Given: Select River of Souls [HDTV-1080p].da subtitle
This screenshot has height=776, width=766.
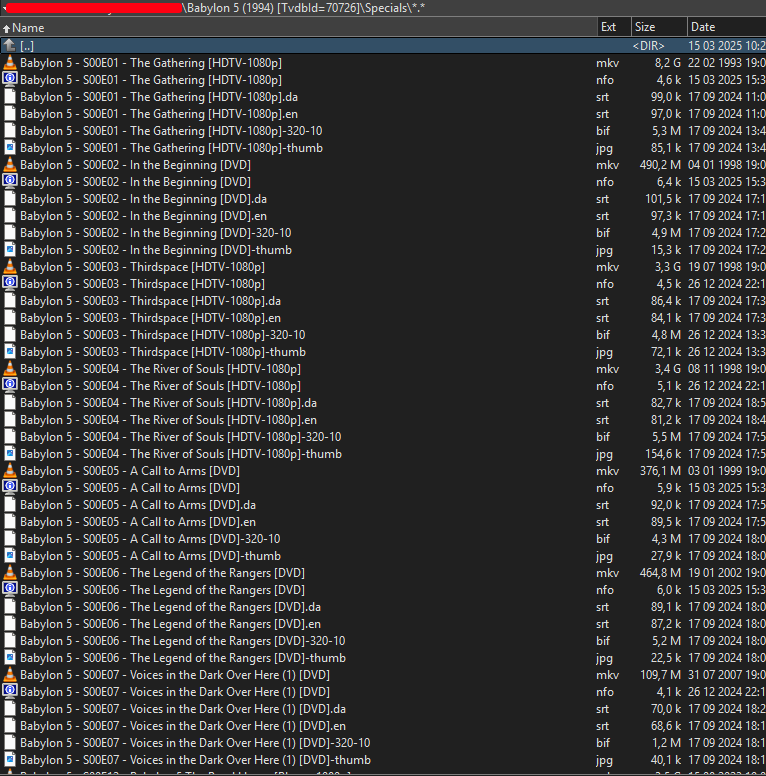Looking at the screenshot, I should (x=383, y=403).
